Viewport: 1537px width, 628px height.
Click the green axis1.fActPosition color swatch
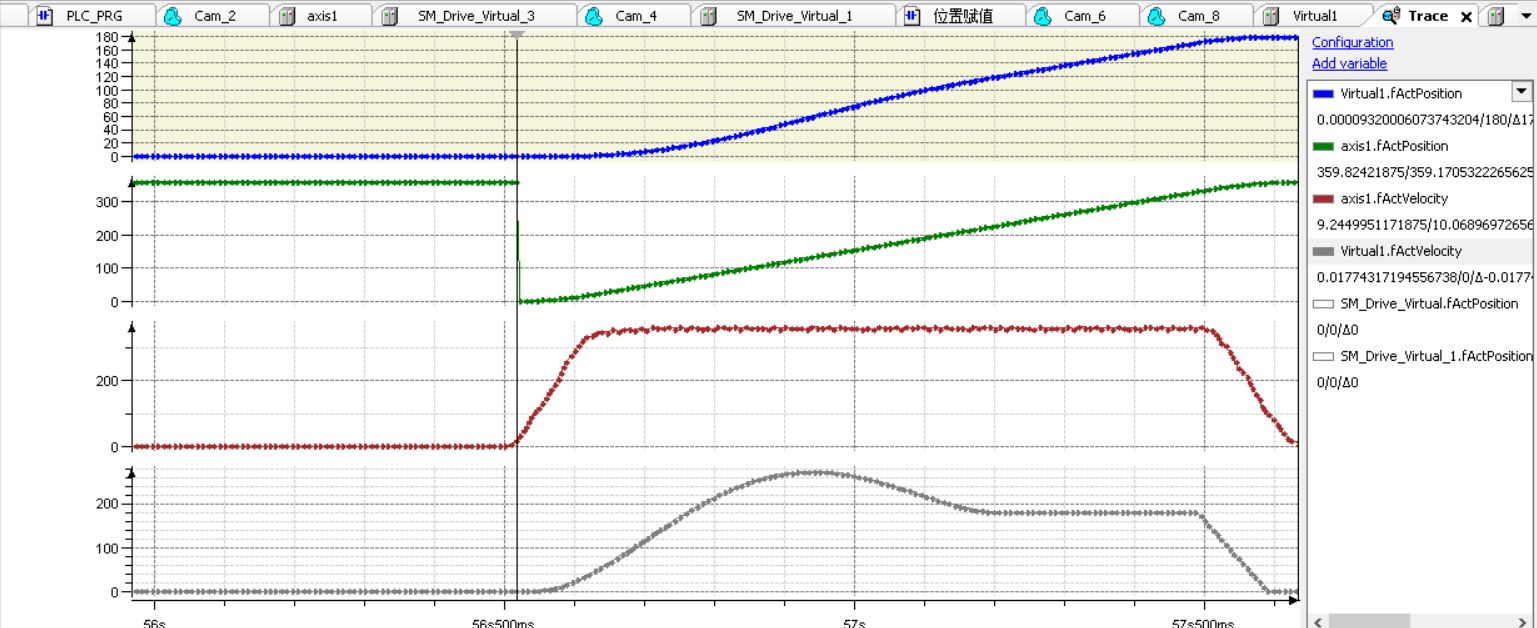pyautogui.click(x=1324, y=146)
